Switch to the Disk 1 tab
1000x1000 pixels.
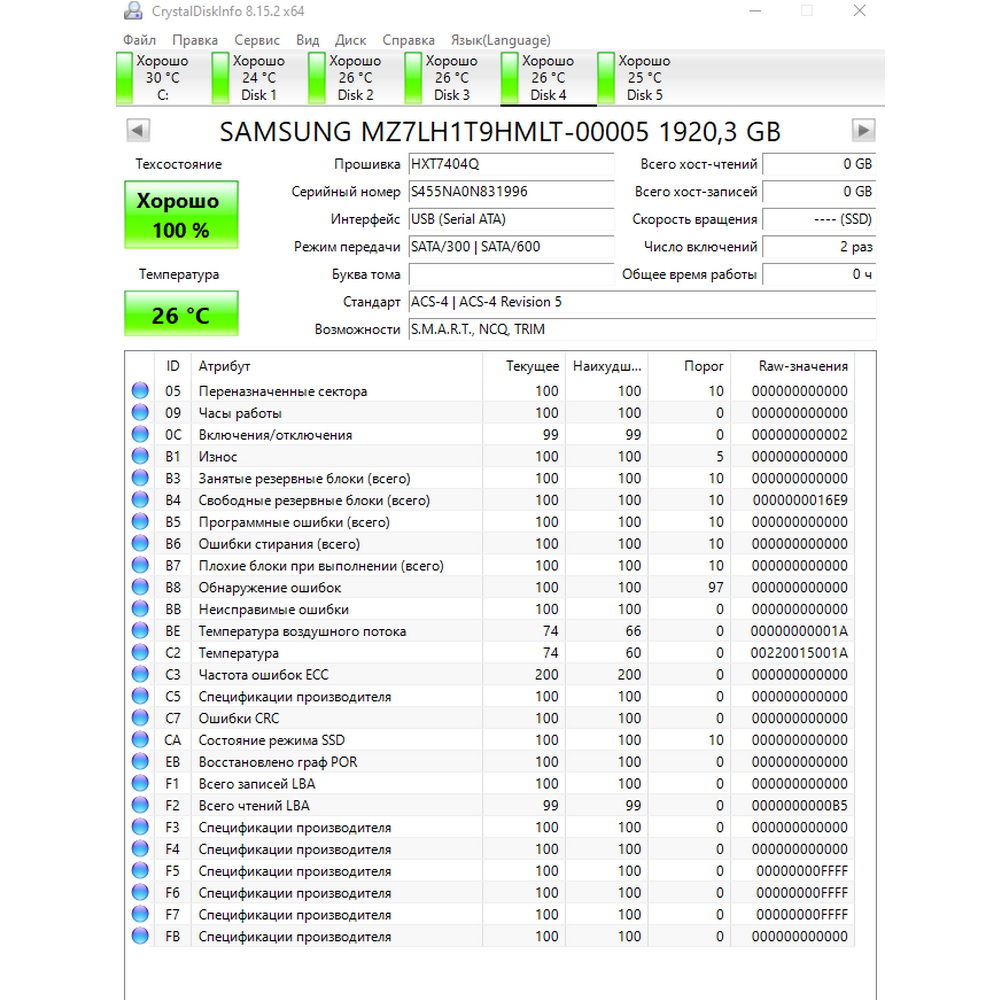point(251,78)
